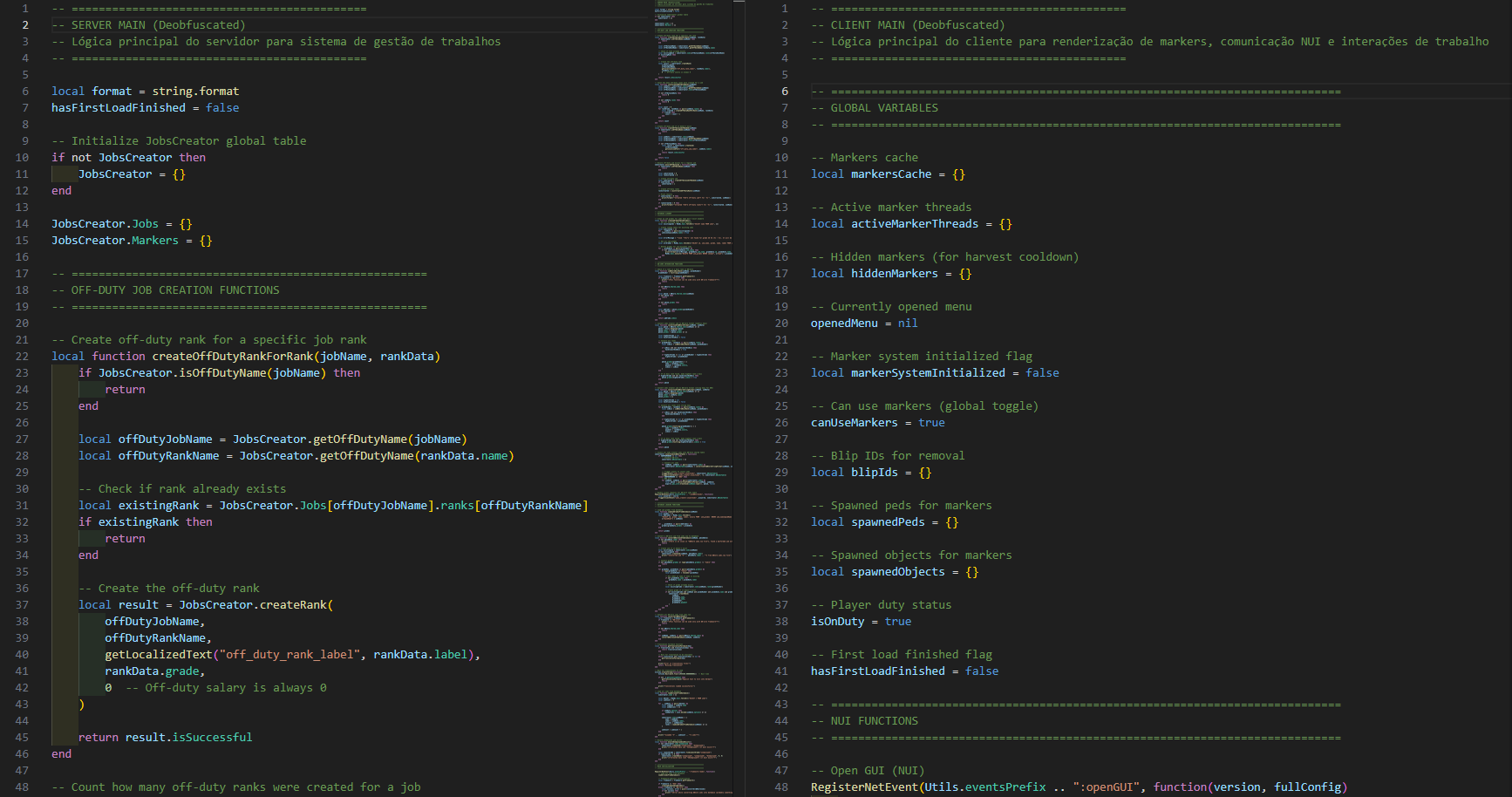This screenshot has height=797, width=1512.
Task: Click the "local spawnedObjects = {}" line
Action: [895, 572]
